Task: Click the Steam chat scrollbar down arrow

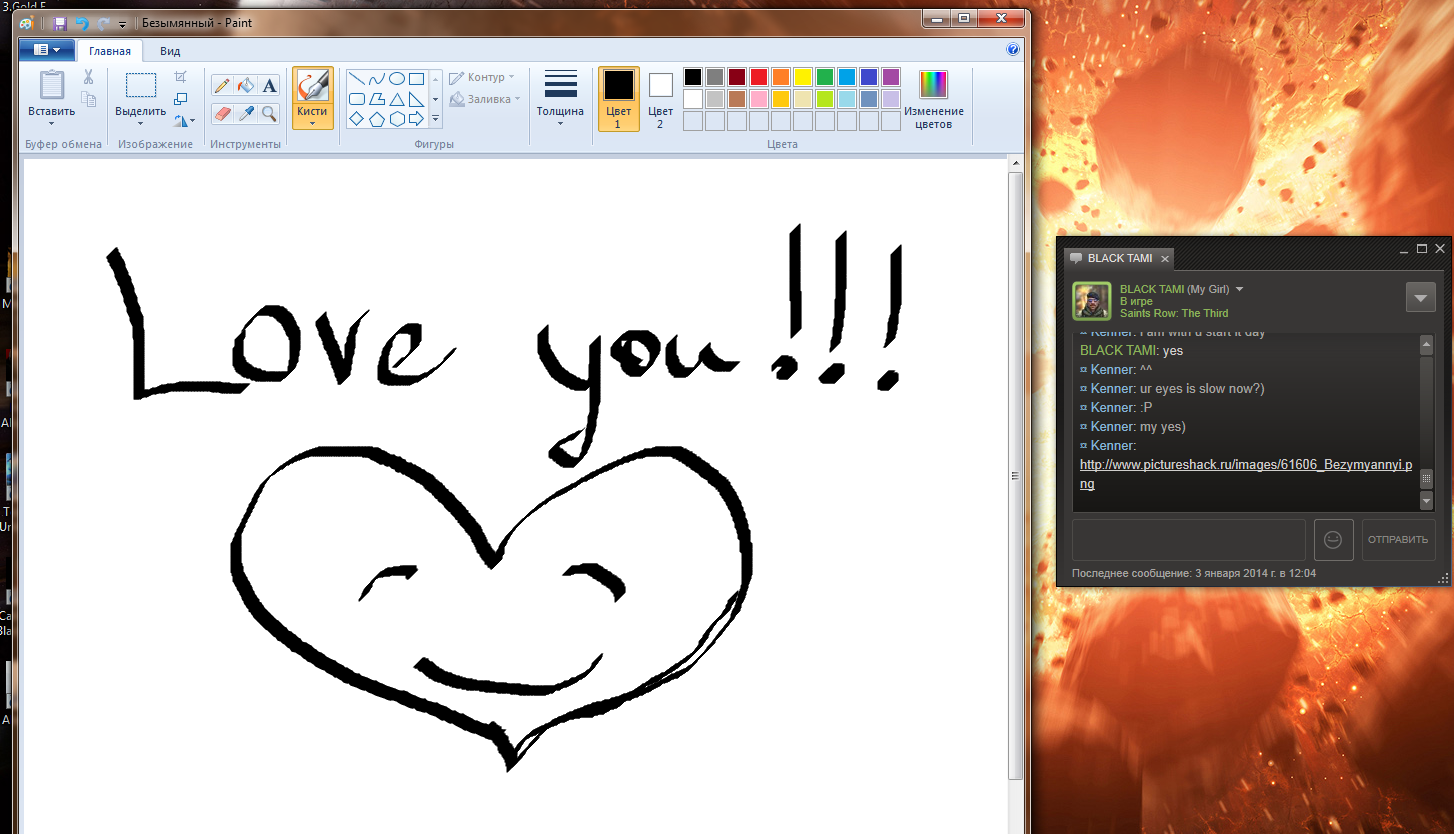Action: 1427,500
